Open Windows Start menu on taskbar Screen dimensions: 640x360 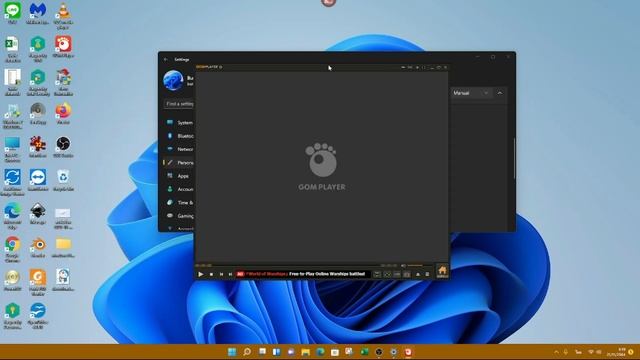click(x=232, y=352)
